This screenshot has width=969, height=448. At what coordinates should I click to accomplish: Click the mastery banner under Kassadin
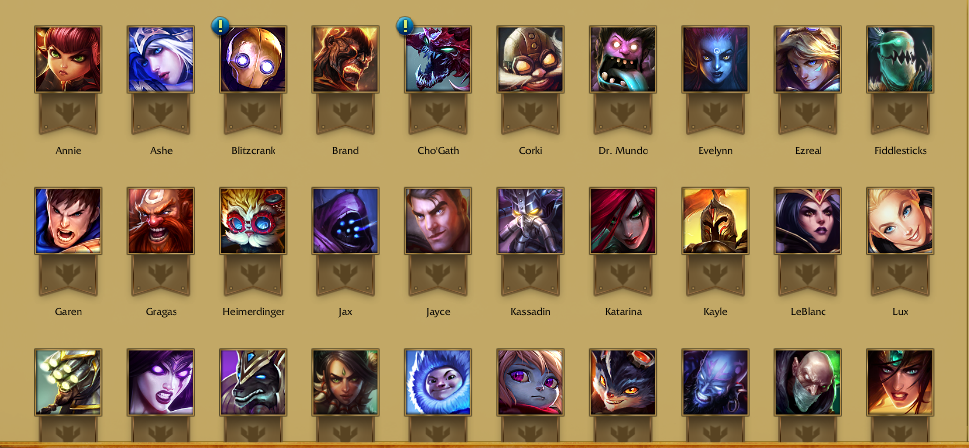pyautogui.click(x=530, y=274)
